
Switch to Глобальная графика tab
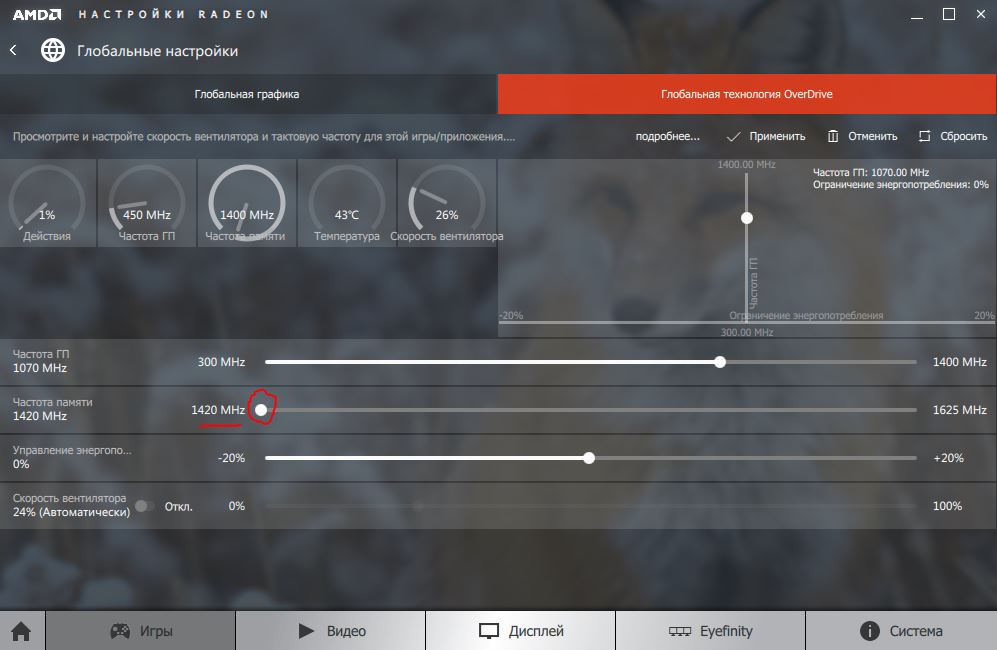click(x=247, y=94)
